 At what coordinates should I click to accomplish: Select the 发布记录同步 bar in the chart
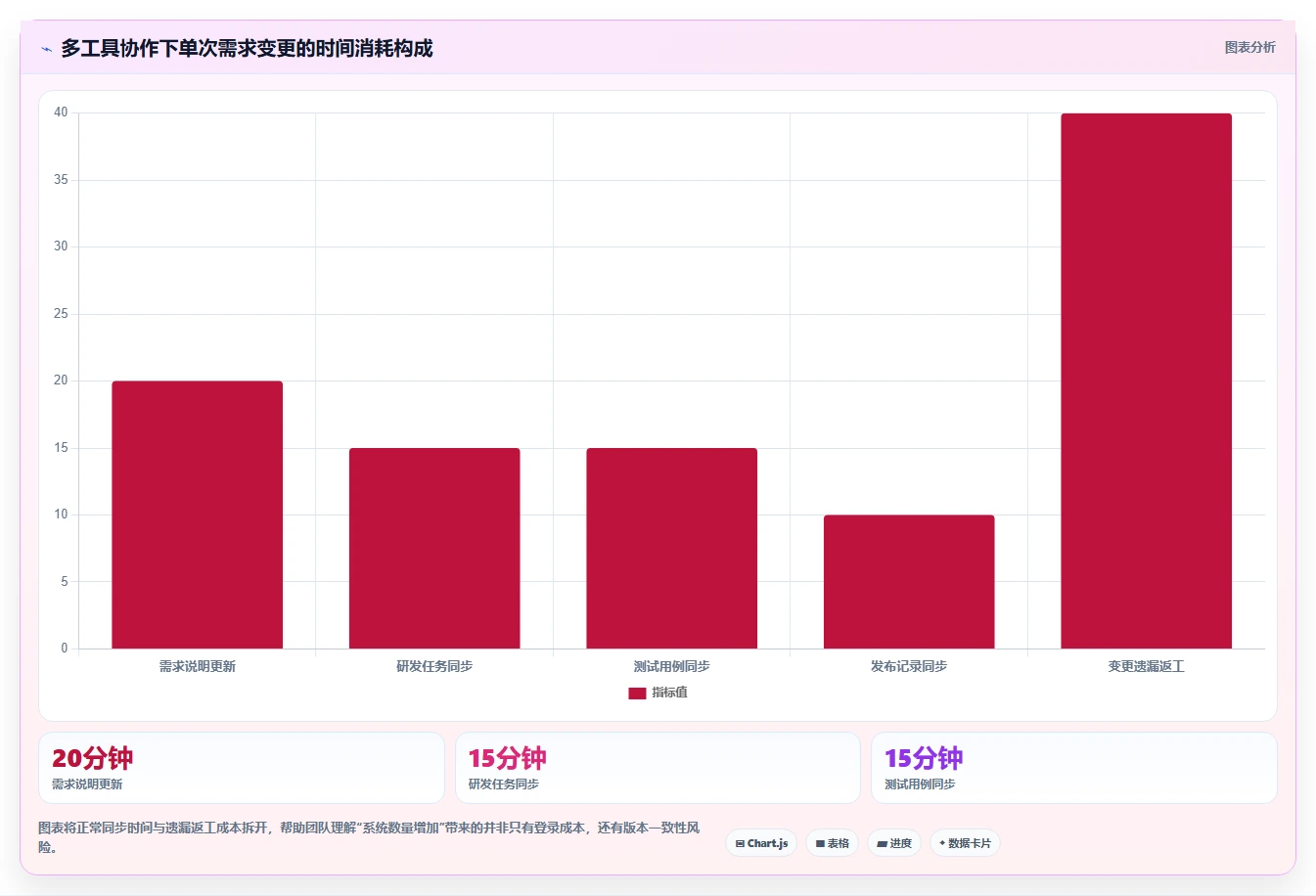tap(909, 581)
